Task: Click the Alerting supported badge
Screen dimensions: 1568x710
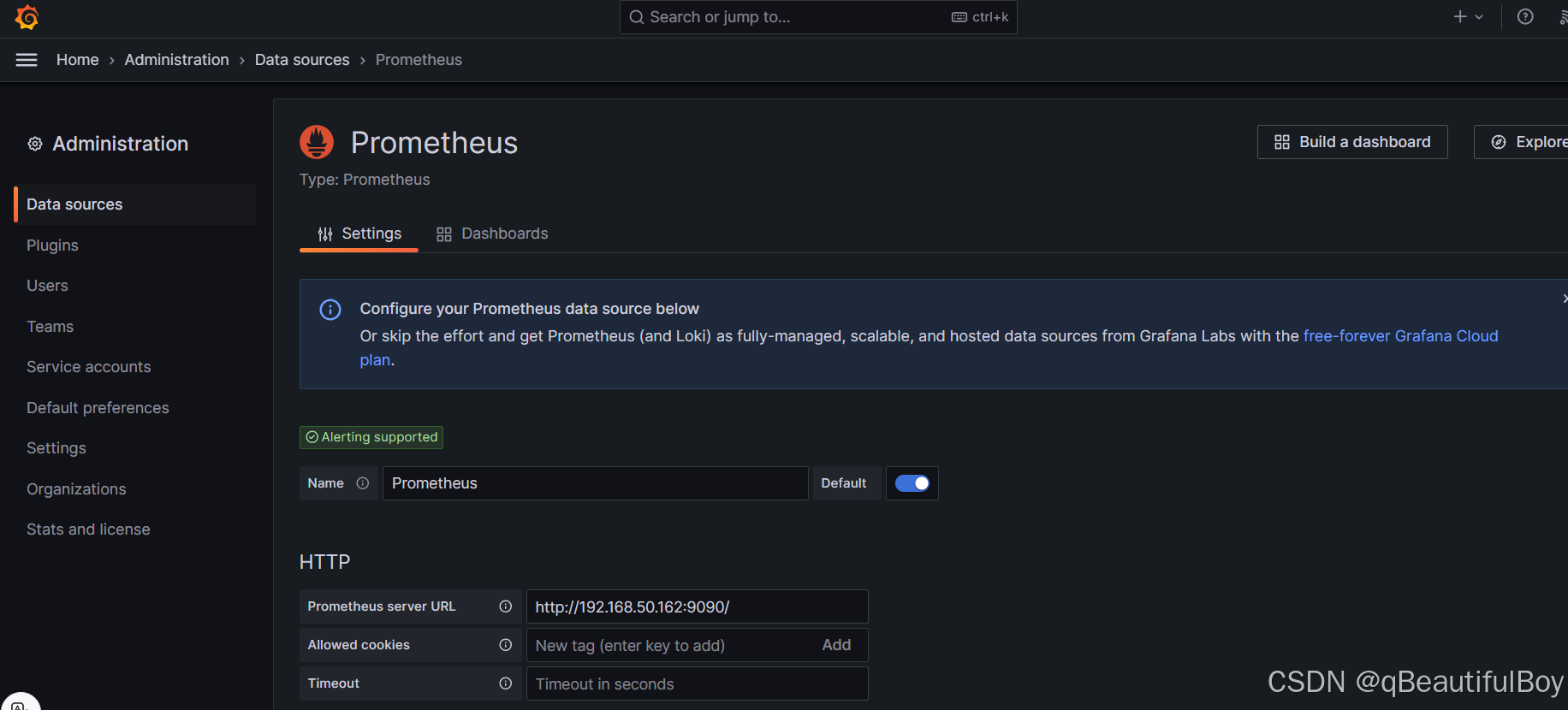Action: tap(371, 437)
